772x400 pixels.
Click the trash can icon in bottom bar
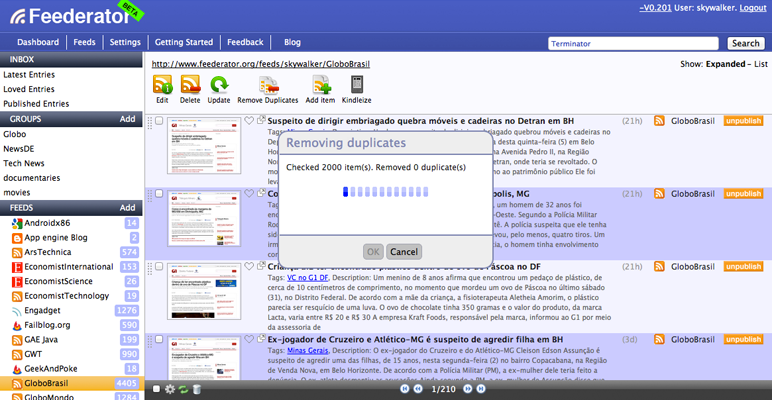click(x=196, y=389)
